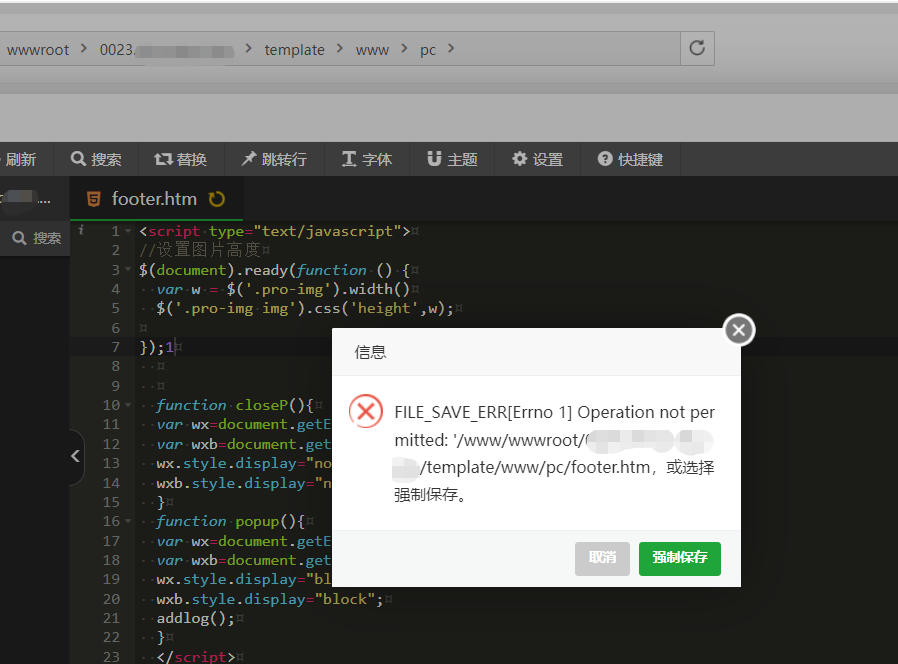This screenshot has width=898, height=664.
Task: Click the magnifier icon on 搜索 toolbar item
Action: (78, 159)
